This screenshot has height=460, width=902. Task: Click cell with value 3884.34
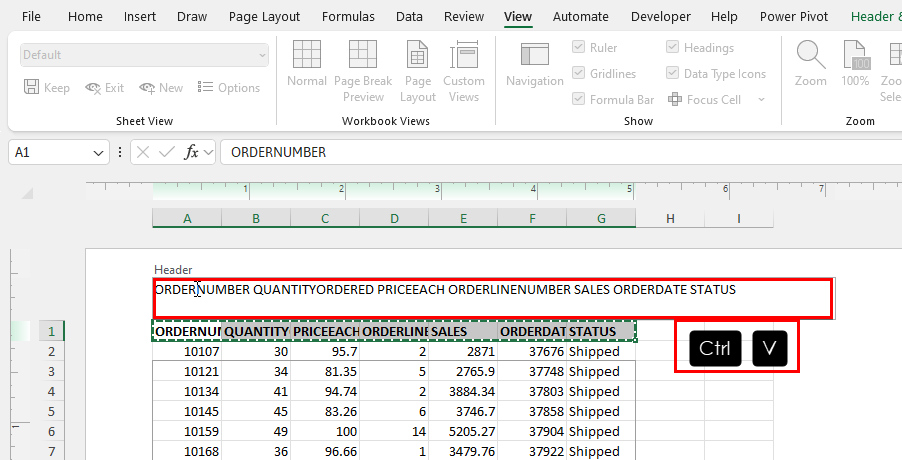point(463,392)
